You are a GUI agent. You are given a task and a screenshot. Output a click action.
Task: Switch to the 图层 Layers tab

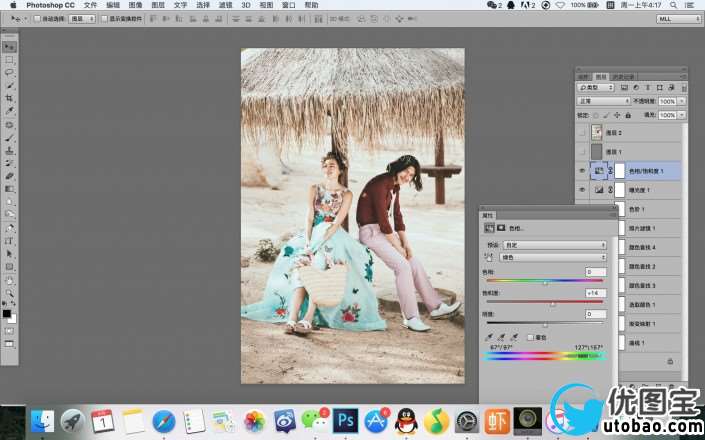point(601,77)
